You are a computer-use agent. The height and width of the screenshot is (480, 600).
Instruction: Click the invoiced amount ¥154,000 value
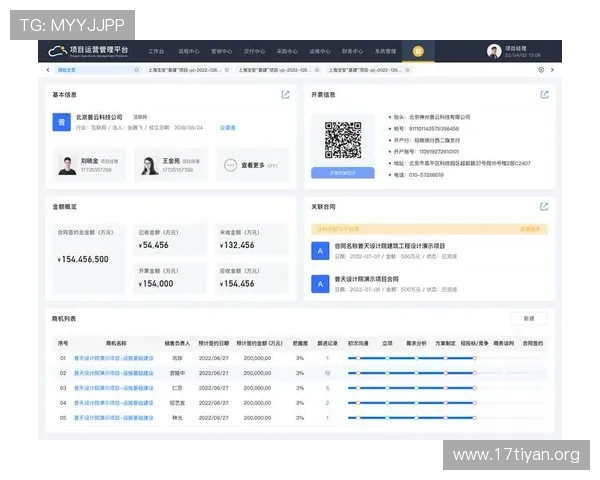156,284
